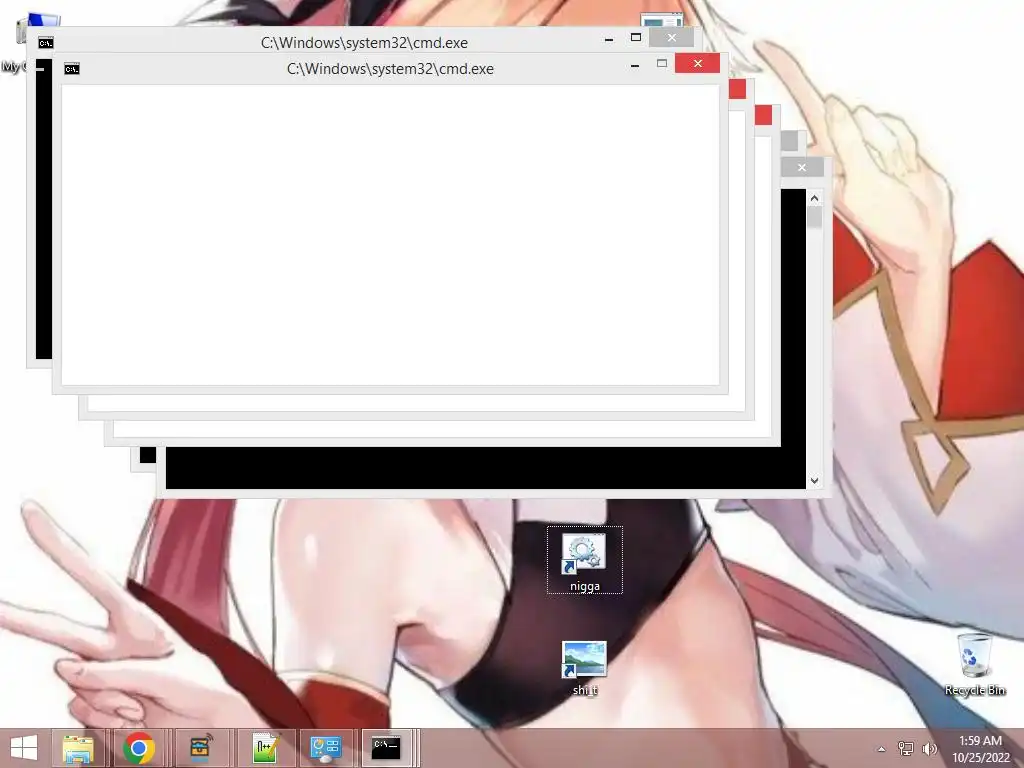1024x768 pixels.
Task: Click scrollbar up arrow in rearmost cmd window
Action: 814,198
